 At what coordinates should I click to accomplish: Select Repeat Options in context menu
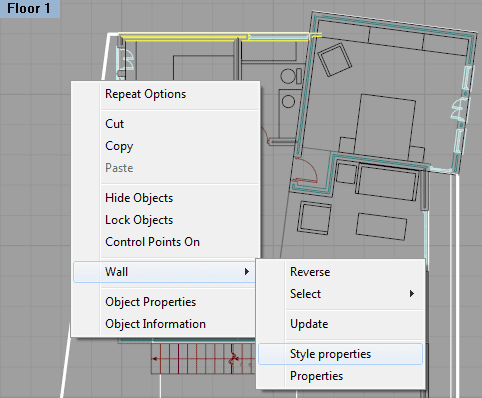(x=165, y=94)
